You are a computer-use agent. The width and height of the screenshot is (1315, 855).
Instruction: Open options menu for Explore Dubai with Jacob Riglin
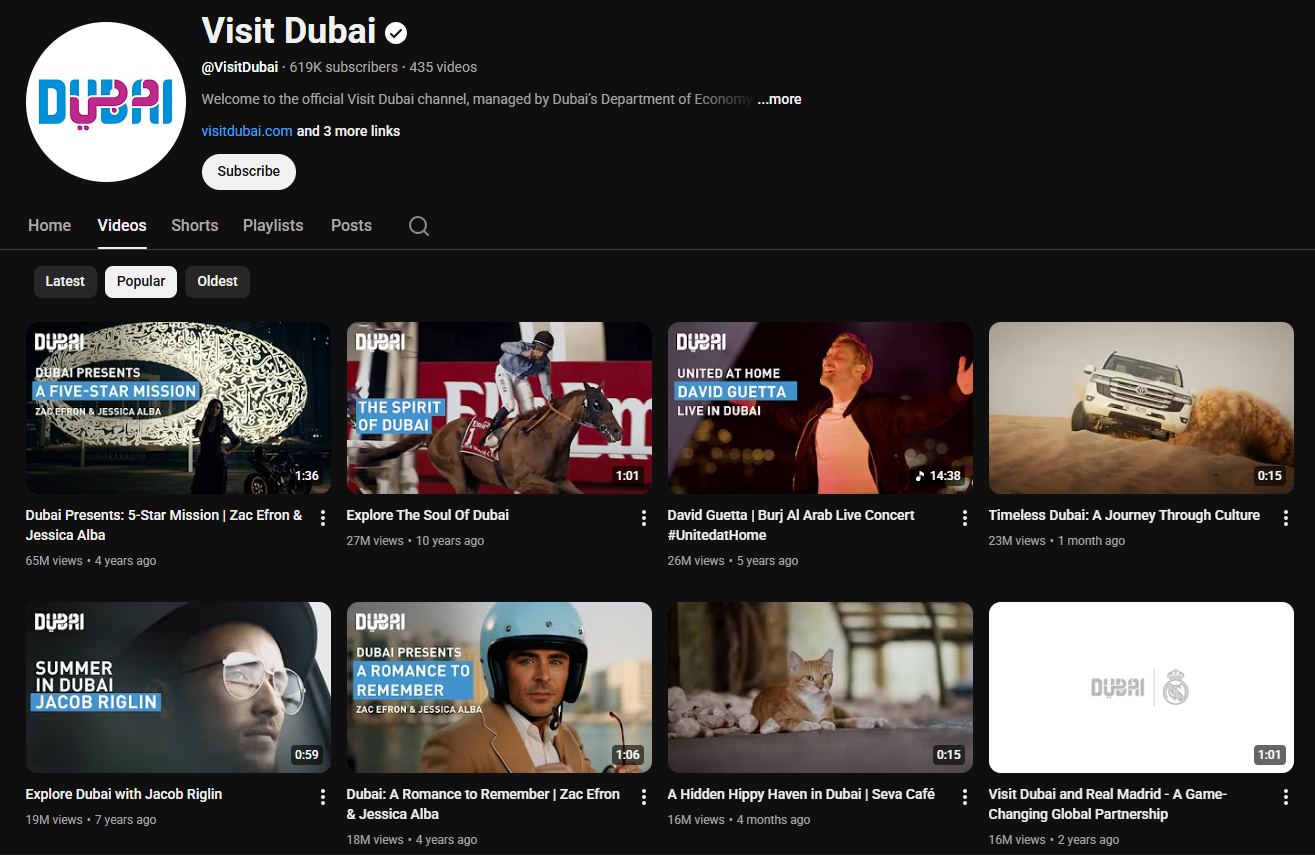[x=323, y=797]
